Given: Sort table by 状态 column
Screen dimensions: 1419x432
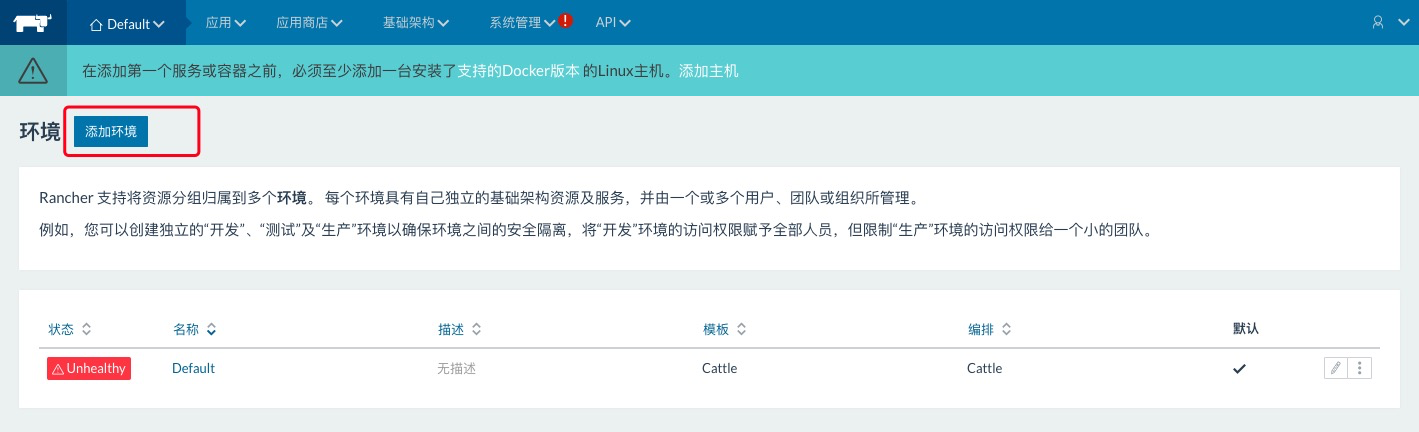Looking at the screenshot, I should pyautogui.click(x=70, y=329).
